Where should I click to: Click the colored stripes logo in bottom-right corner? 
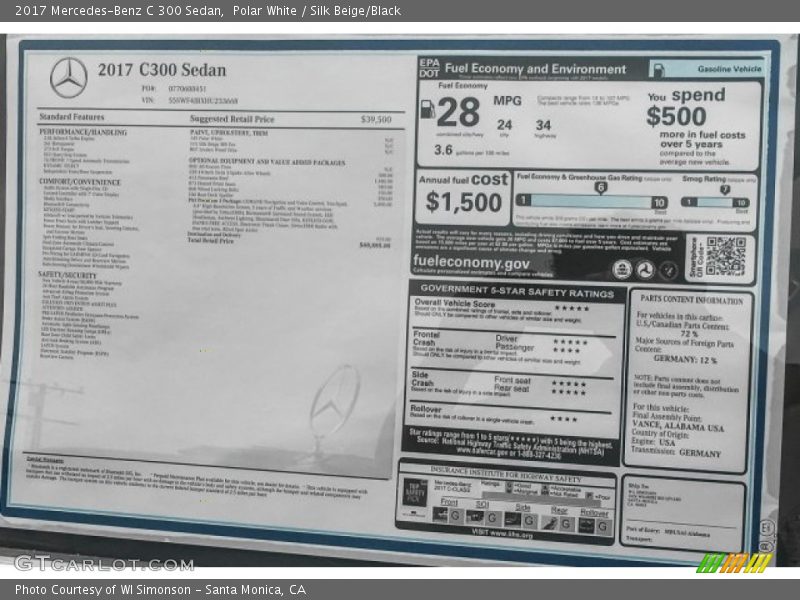click(x=734, y=563)
